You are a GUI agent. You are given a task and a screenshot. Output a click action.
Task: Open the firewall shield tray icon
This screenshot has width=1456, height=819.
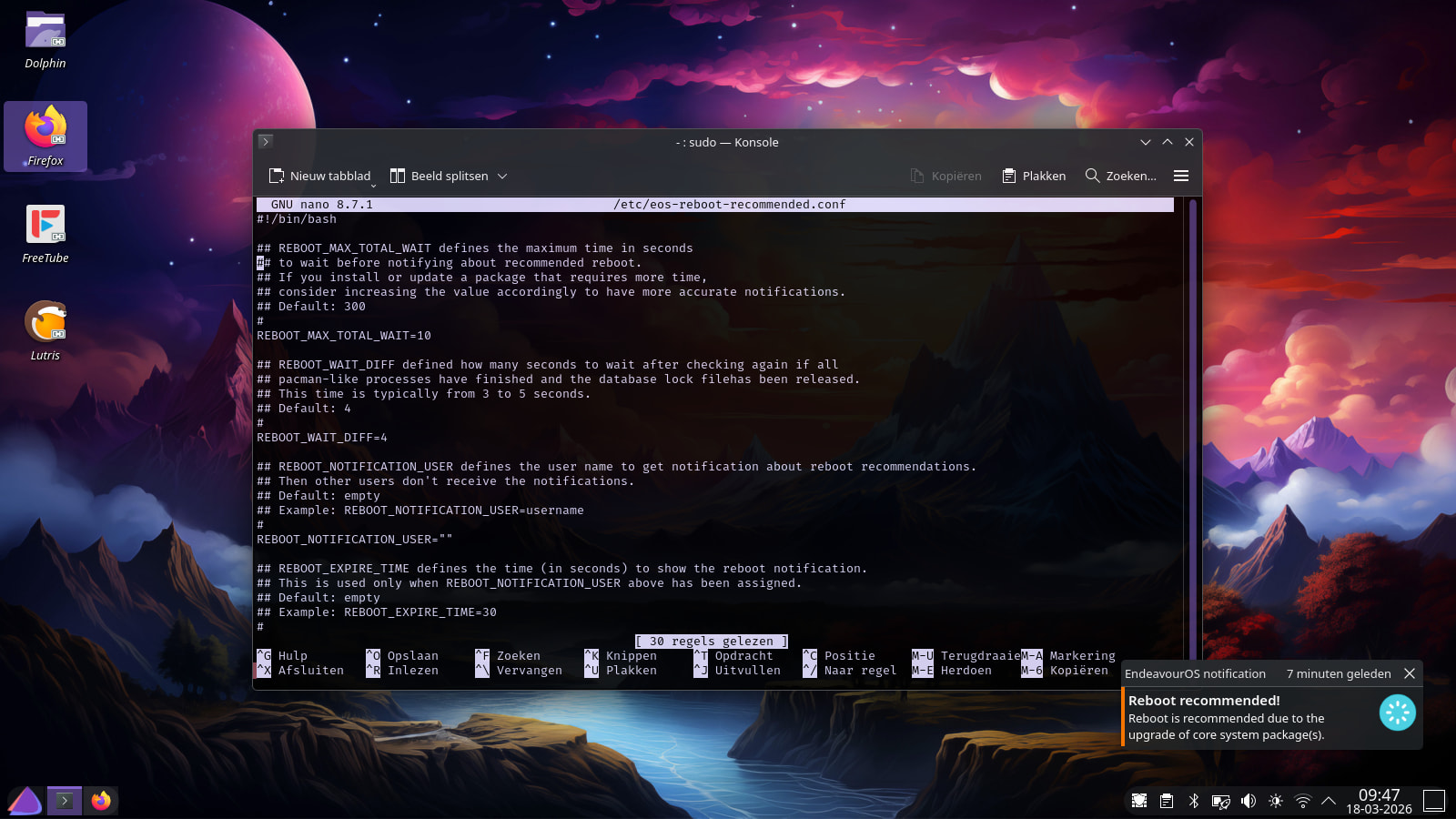1139,801
